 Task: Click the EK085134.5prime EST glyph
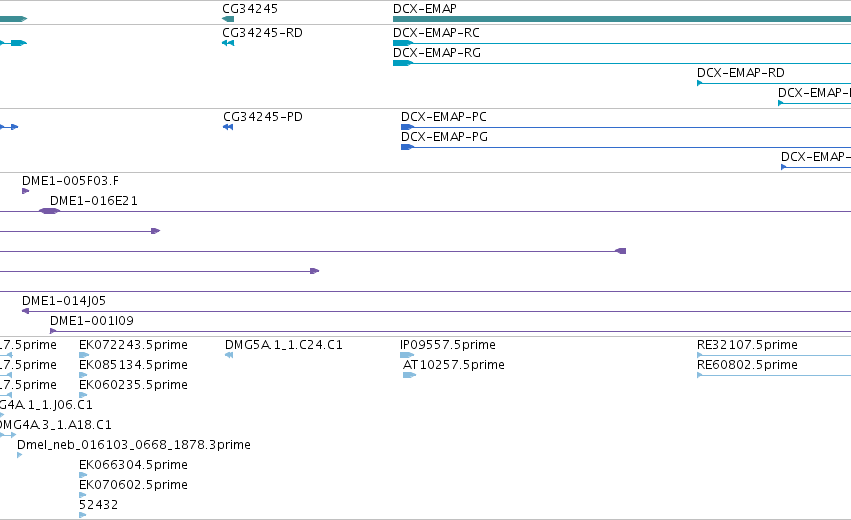[x=83, y=375]
